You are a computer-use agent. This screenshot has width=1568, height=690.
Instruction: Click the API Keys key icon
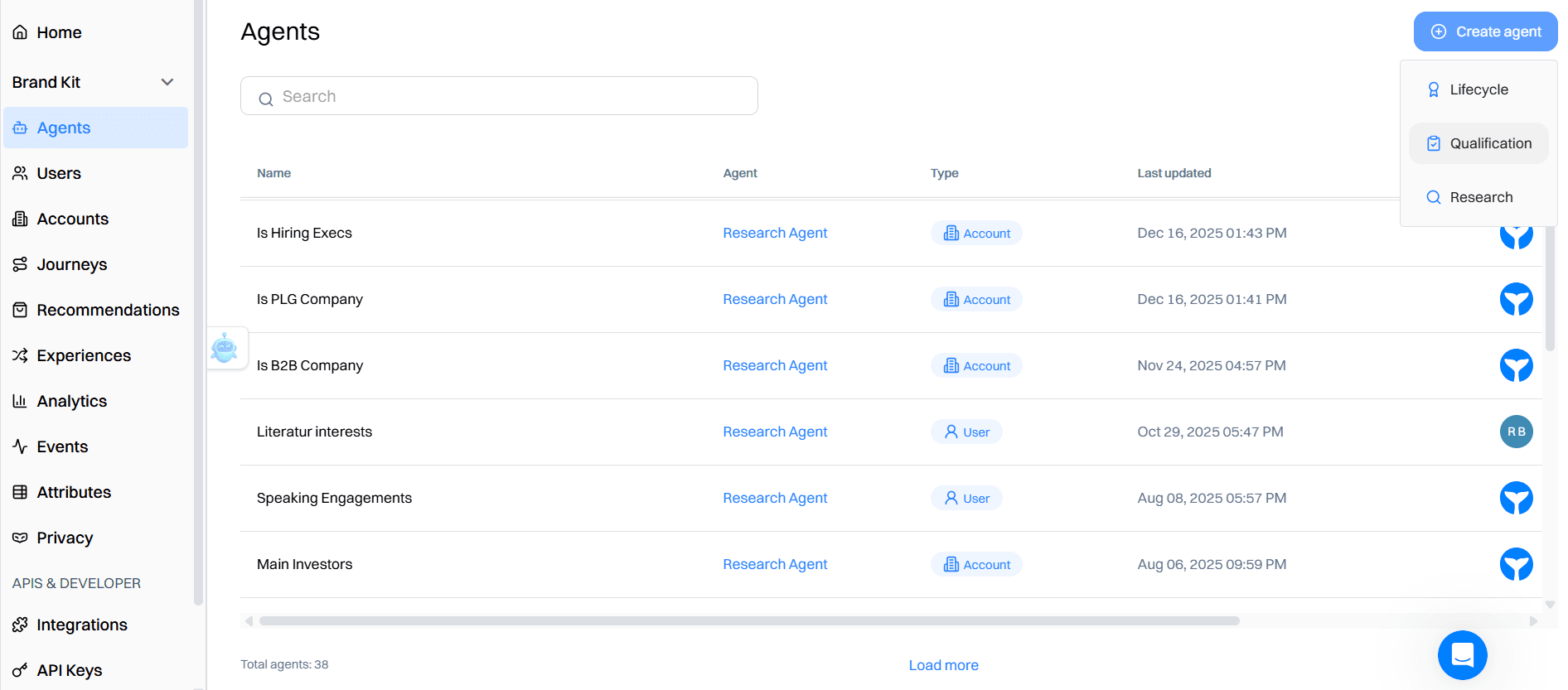pos(20,670)
